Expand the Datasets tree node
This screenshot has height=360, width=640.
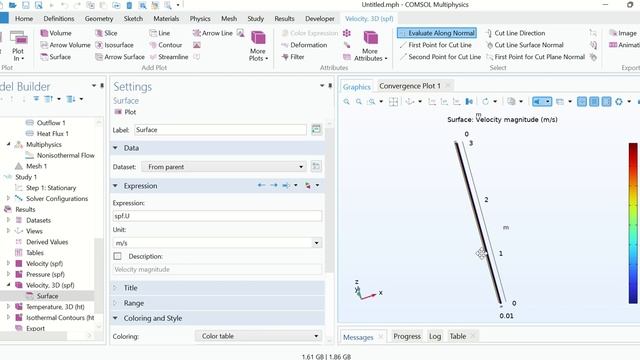click(x=8, y=220)
